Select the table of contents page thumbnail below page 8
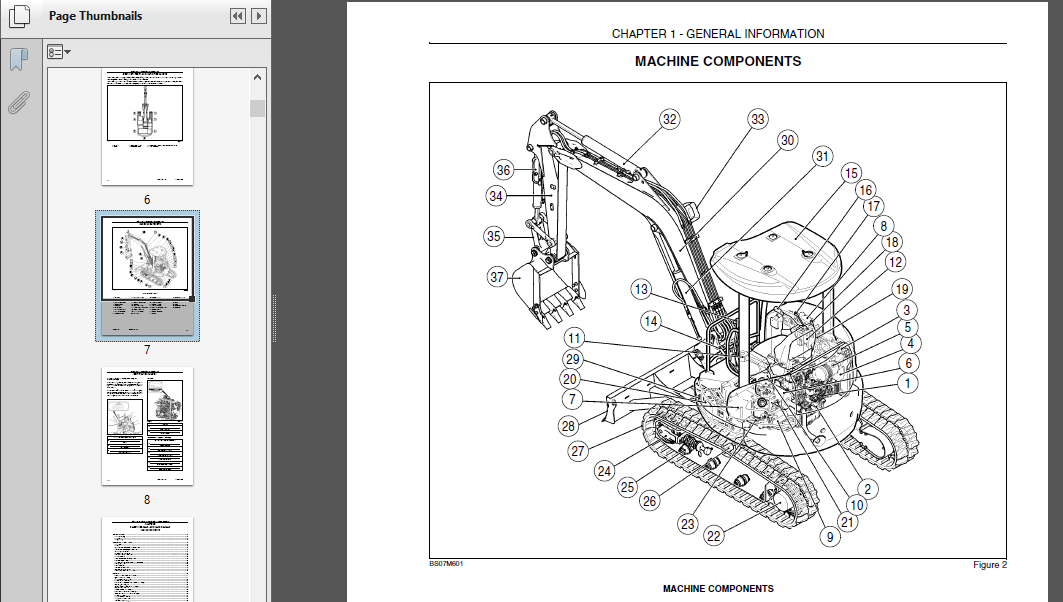The width and height of the screenshot is (1063, 602). [147, 559]
